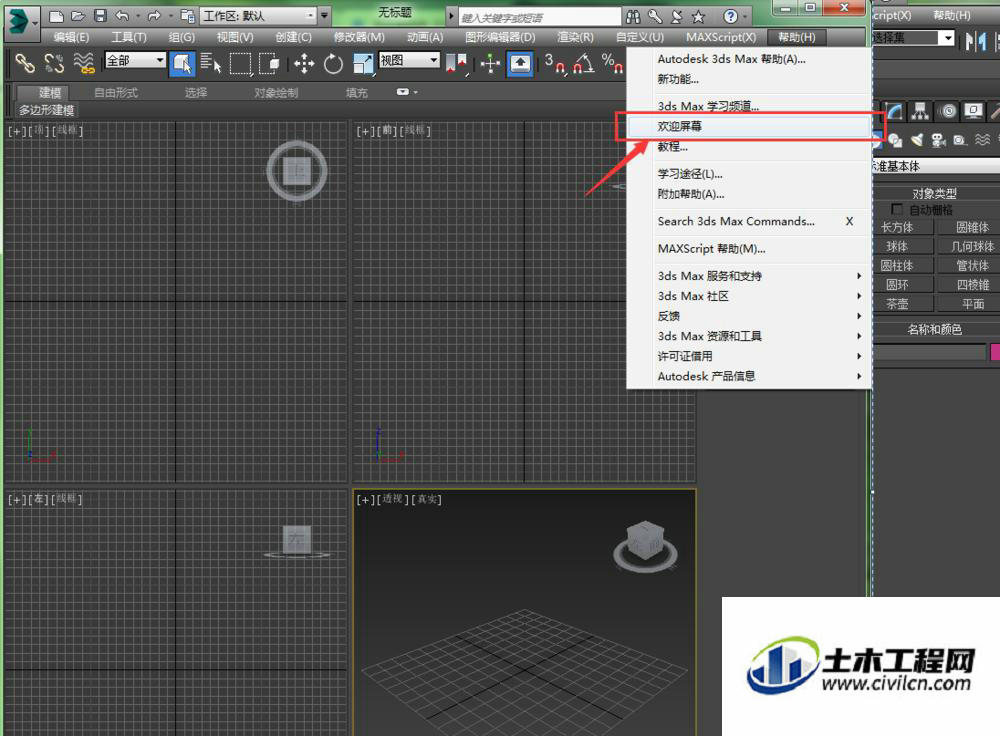The height and width of the screenshot is (736, 1000).
Task: Activate the Select and Move tool
Action: (x=304, y=64)
